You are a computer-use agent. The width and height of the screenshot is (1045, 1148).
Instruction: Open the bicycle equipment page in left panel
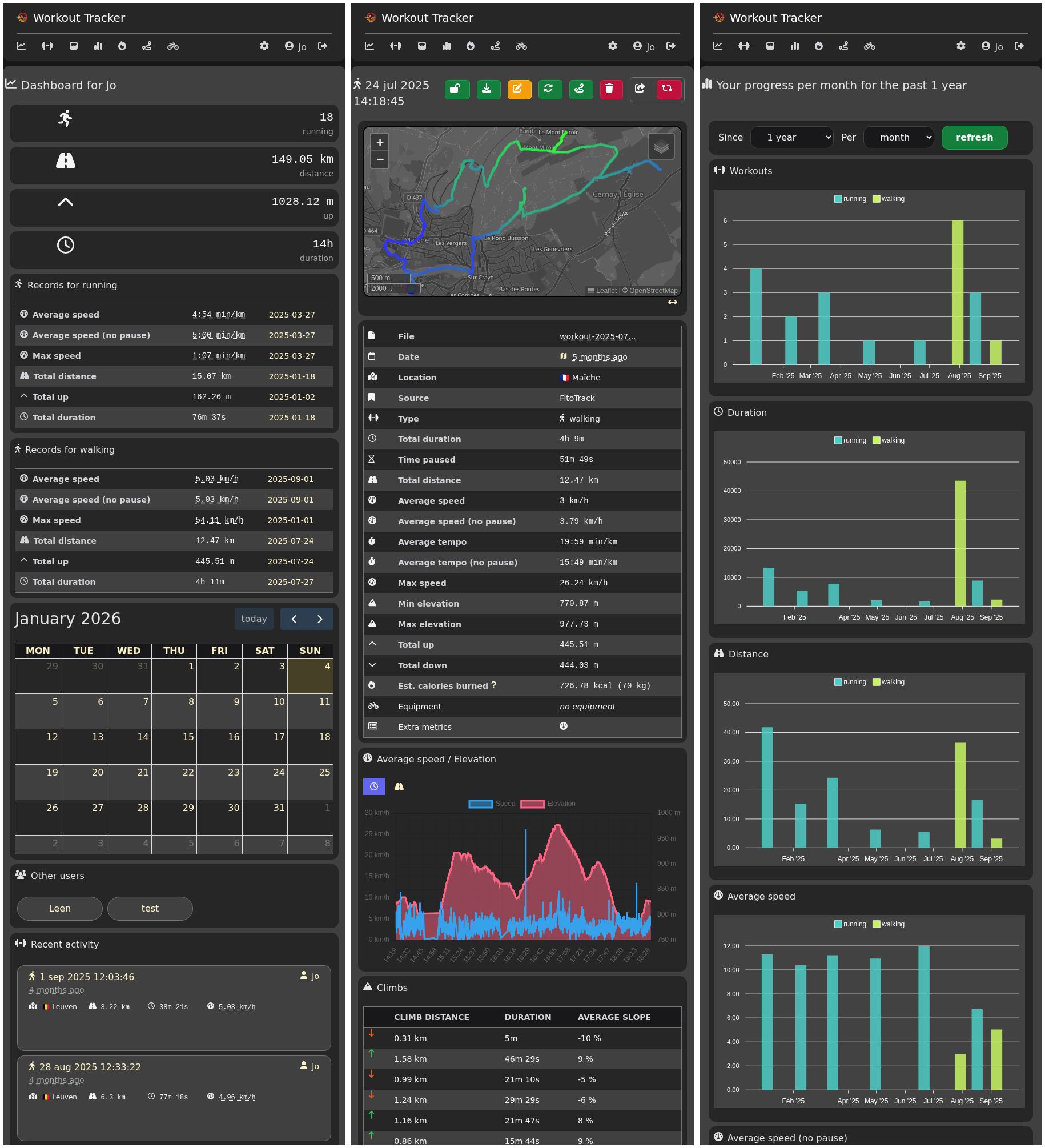173,46
